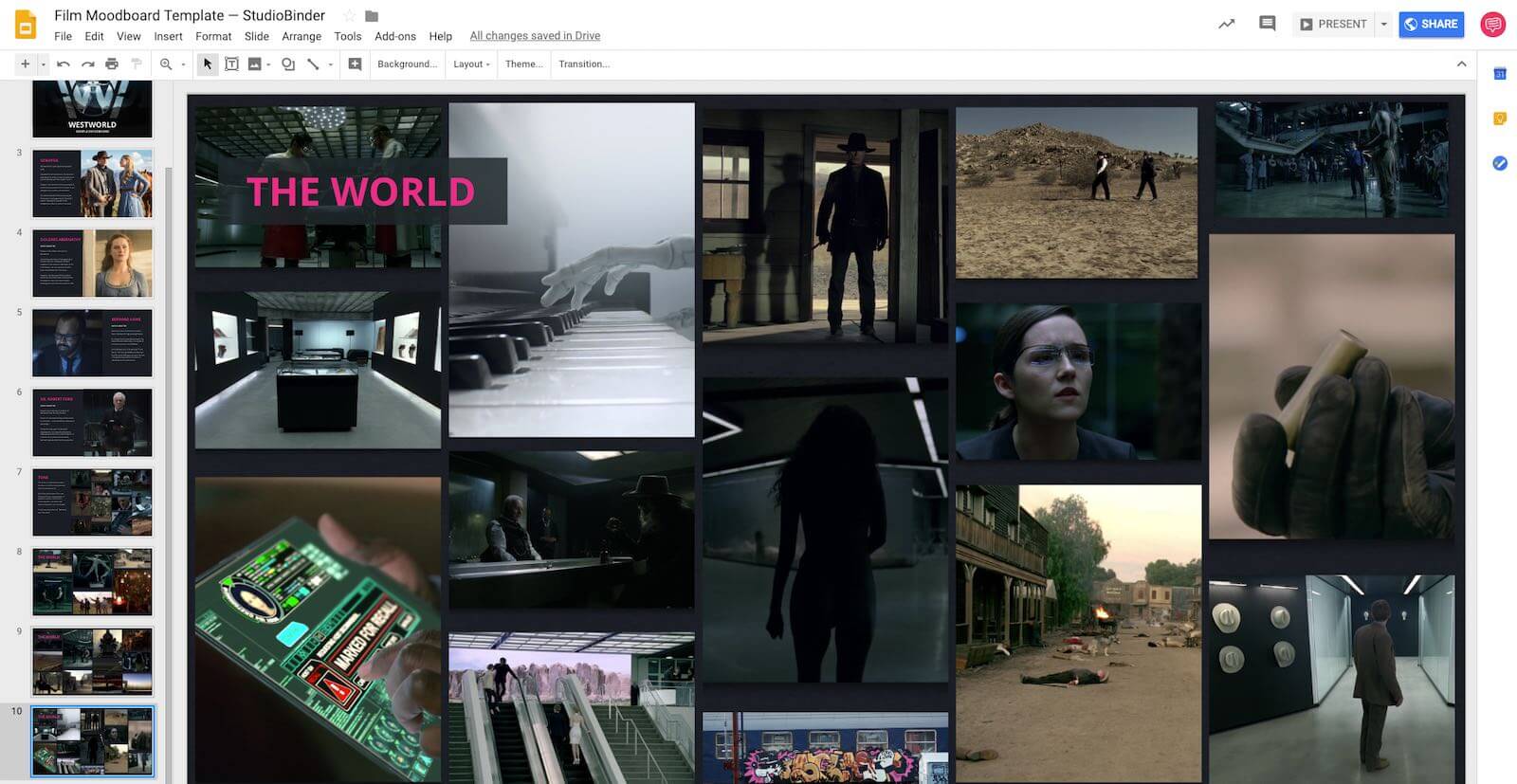
Task: Click 'THE WORLD' title text on slide
Action: coord(360,191)
